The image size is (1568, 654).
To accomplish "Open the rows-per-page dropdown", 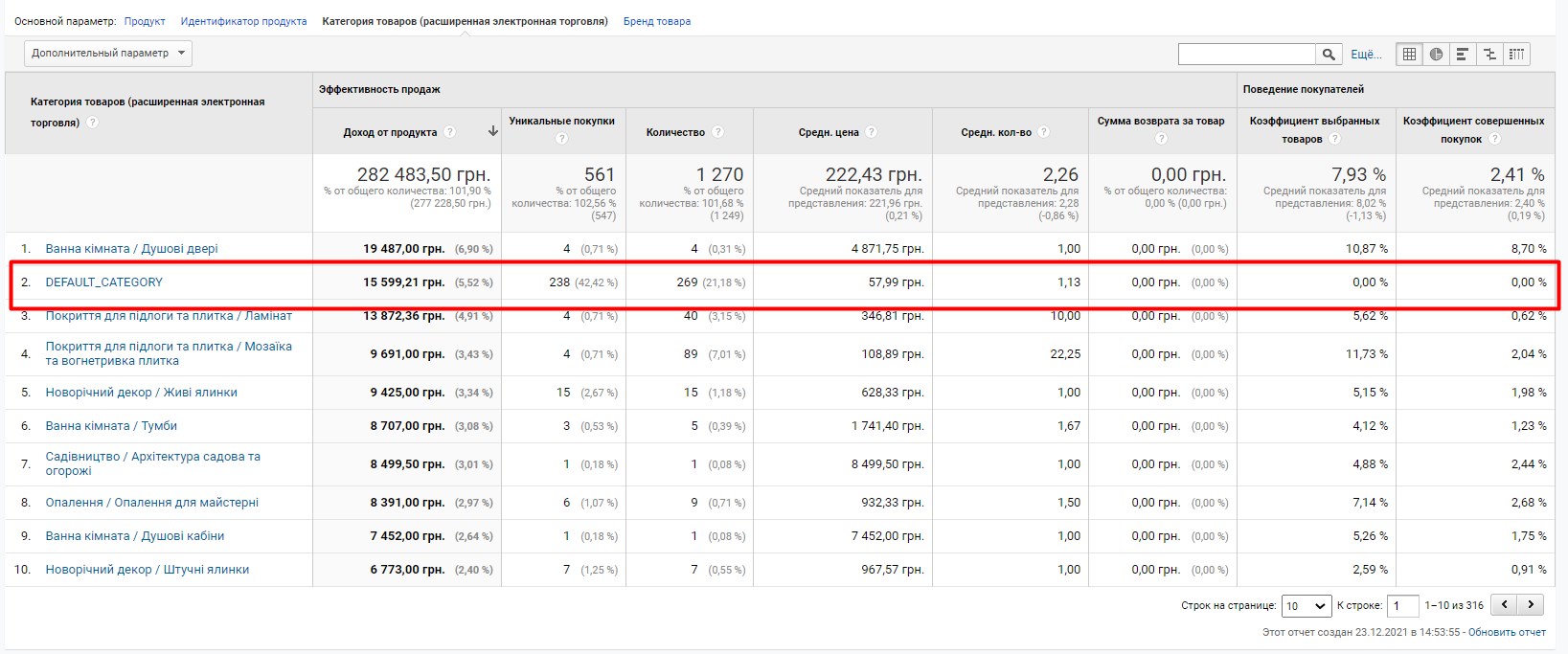I will pyautogui.click(x=1307, y=606).
